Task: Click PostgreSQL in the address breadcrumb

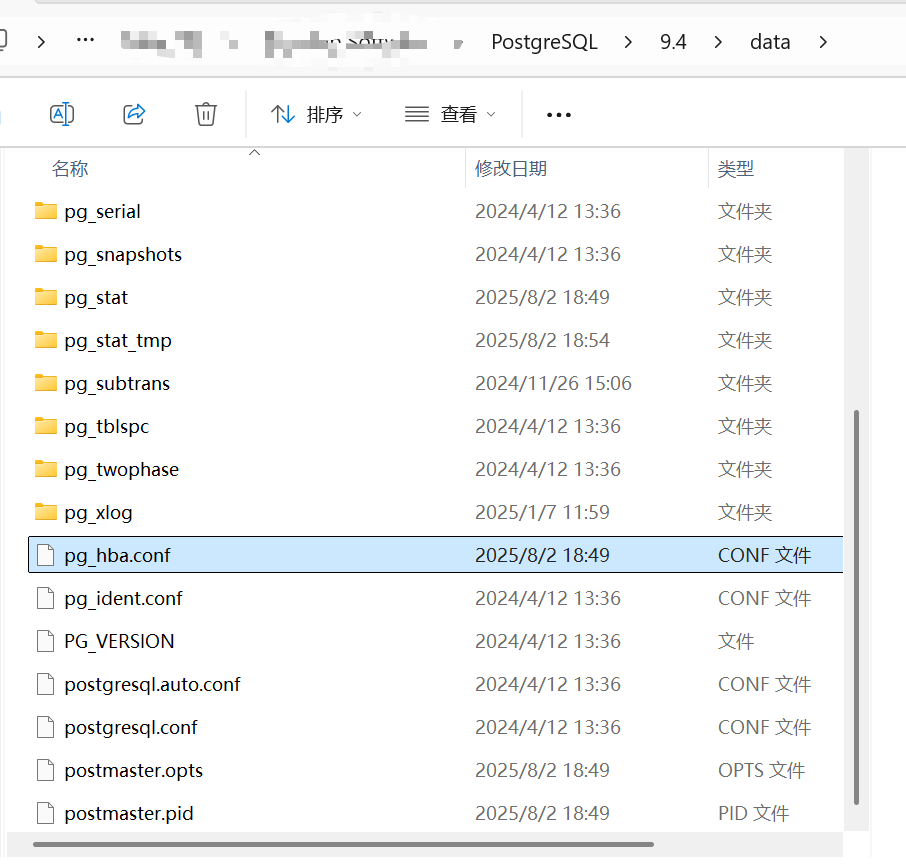Action: (544, 42)
